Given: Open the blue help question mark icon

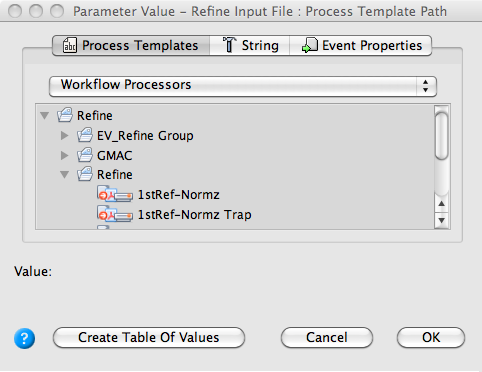Looking at the screenshot, I should 24,338.
